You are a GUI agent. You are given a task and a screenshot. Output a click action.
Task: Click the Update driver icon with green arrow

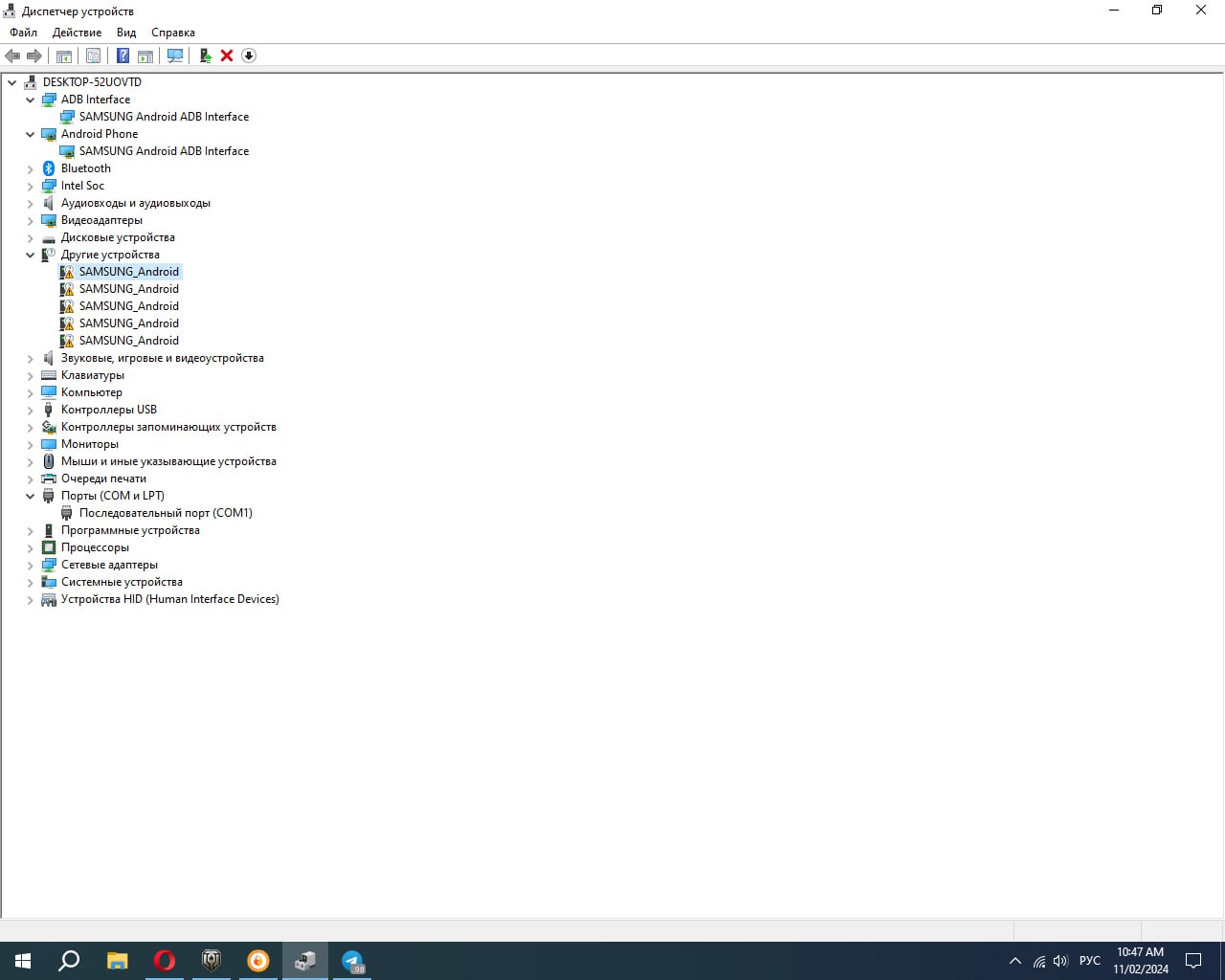coord(205,56)
